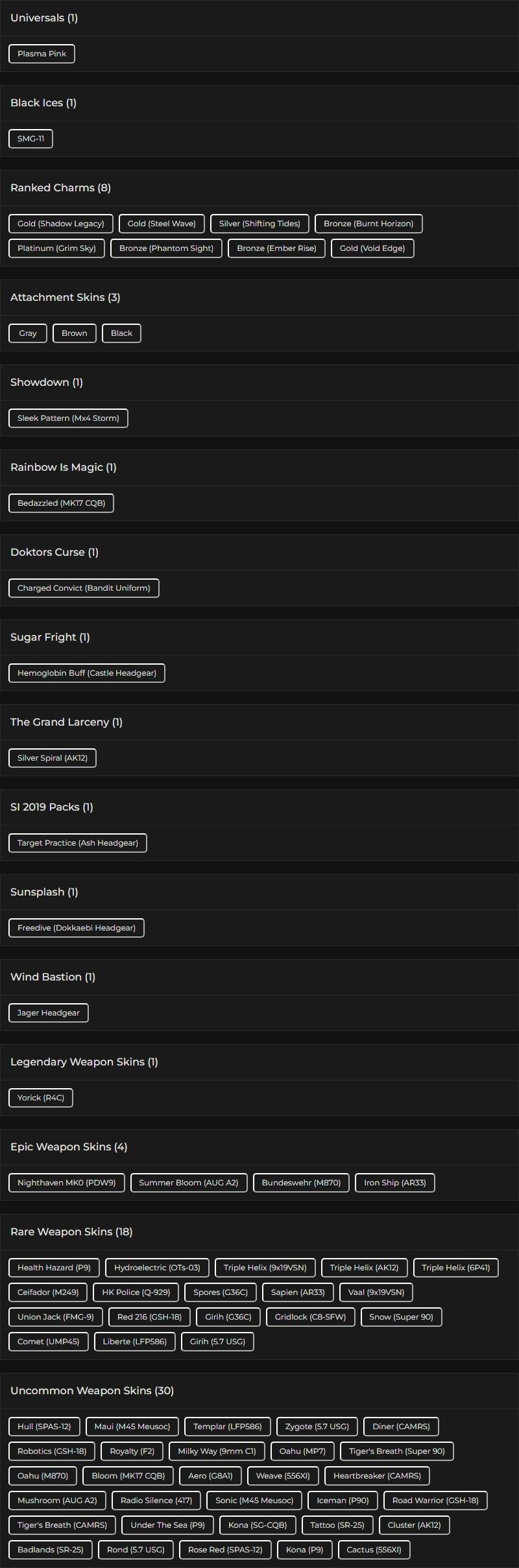The image size is (519, 1568).
Task: Select Hemoglobin Buff (Castle Headgear) tag
Action: [x=87, y=673]
